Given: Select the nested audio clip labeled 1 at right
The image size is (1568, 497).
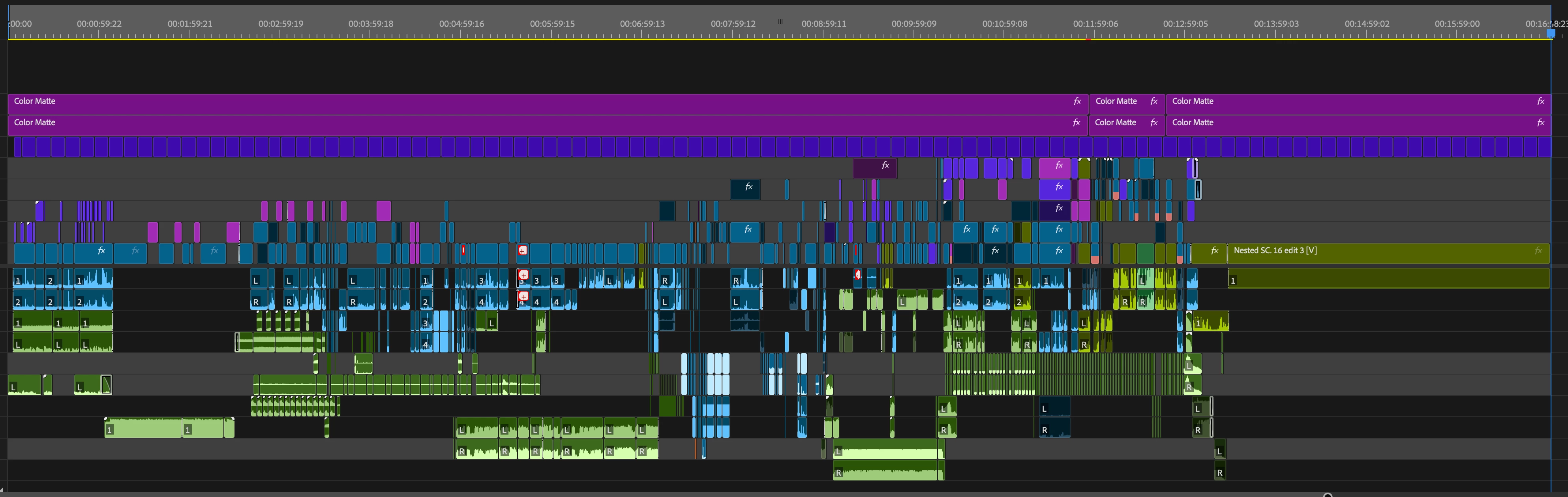Looking at the screenshot, I should point(1388,280).
